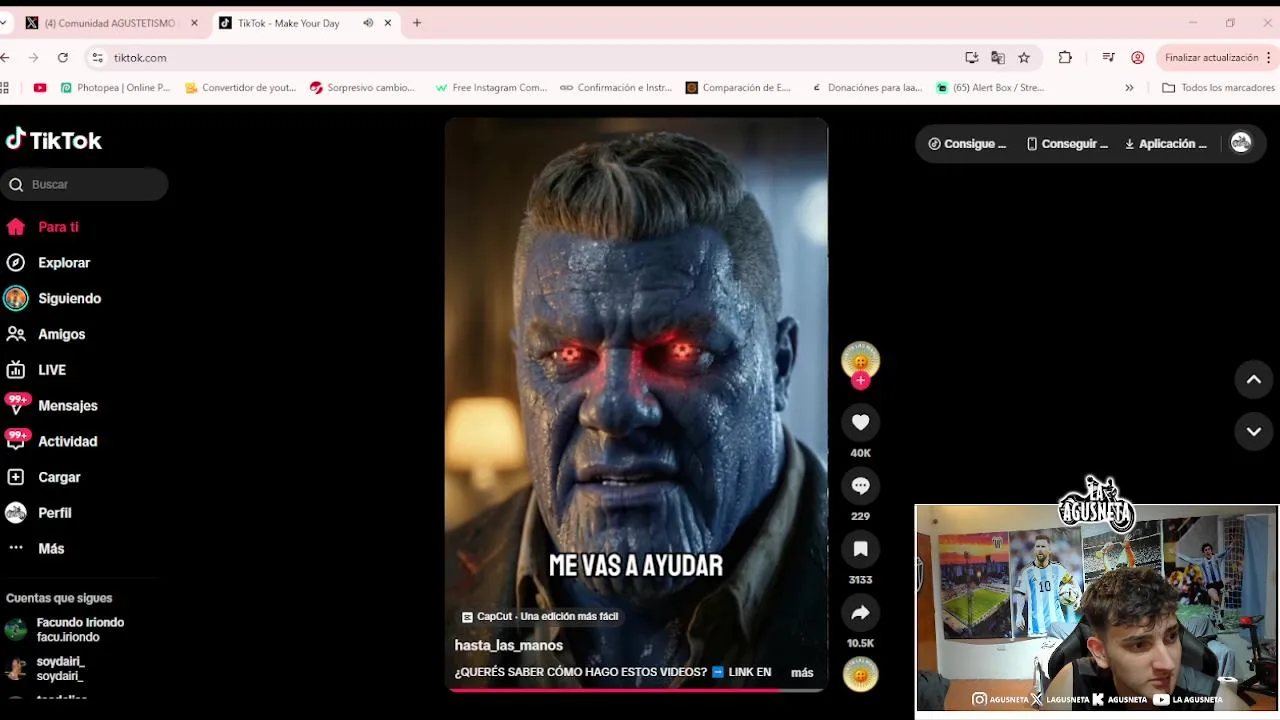1280x720 pixels.
Task: Open (65) Alert Box / Stre... bookmark
Action: point(990,88)
